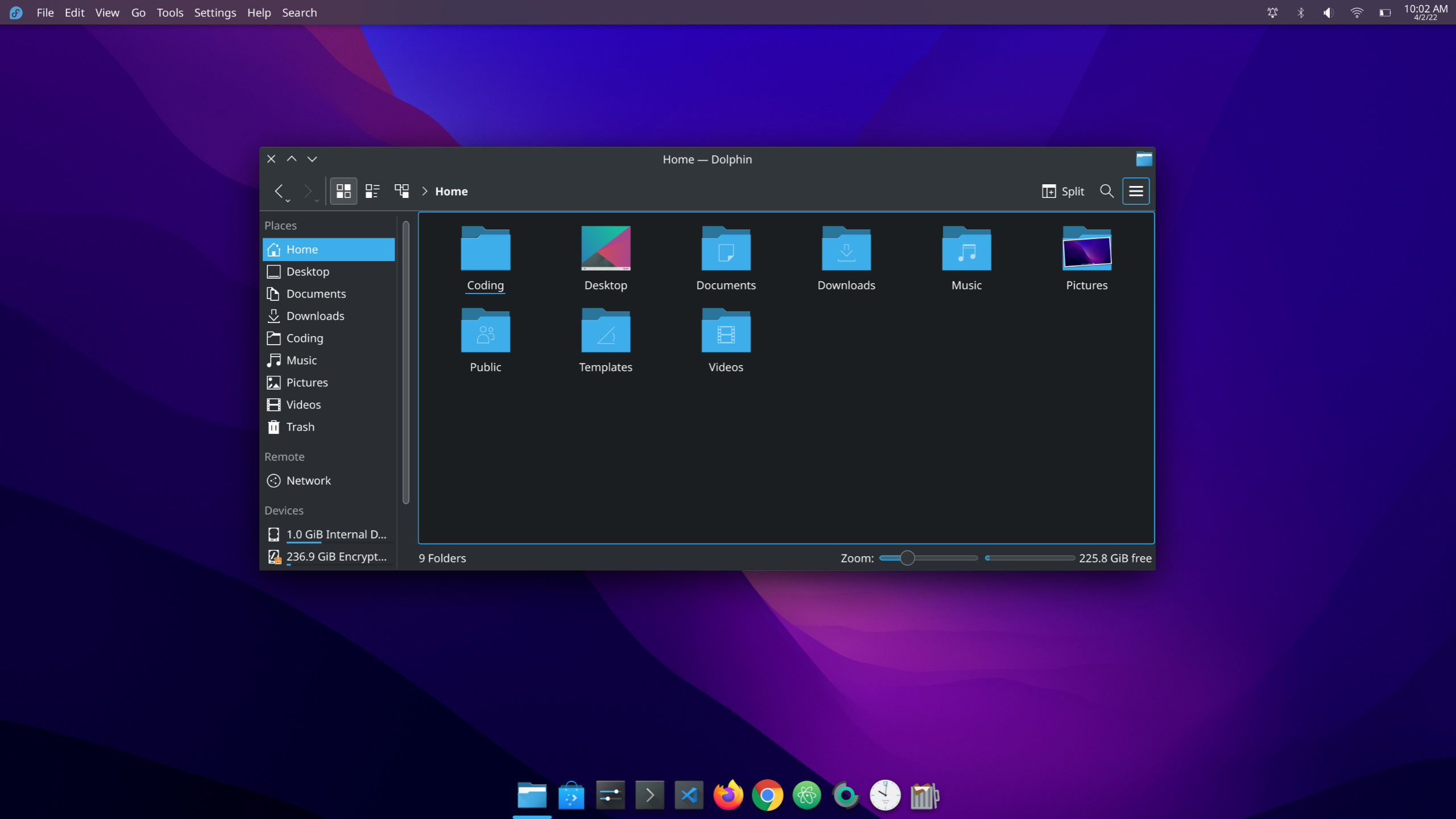Open the Wi-Fi network tray icon
This screenshot has width=1456, height=819.
click(1357, 13)
